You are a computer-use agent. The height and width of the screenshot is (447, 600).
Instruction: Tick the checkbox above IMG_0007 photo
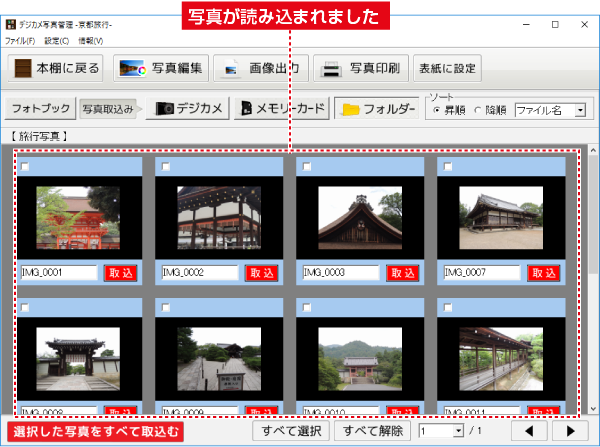[448, 166]
